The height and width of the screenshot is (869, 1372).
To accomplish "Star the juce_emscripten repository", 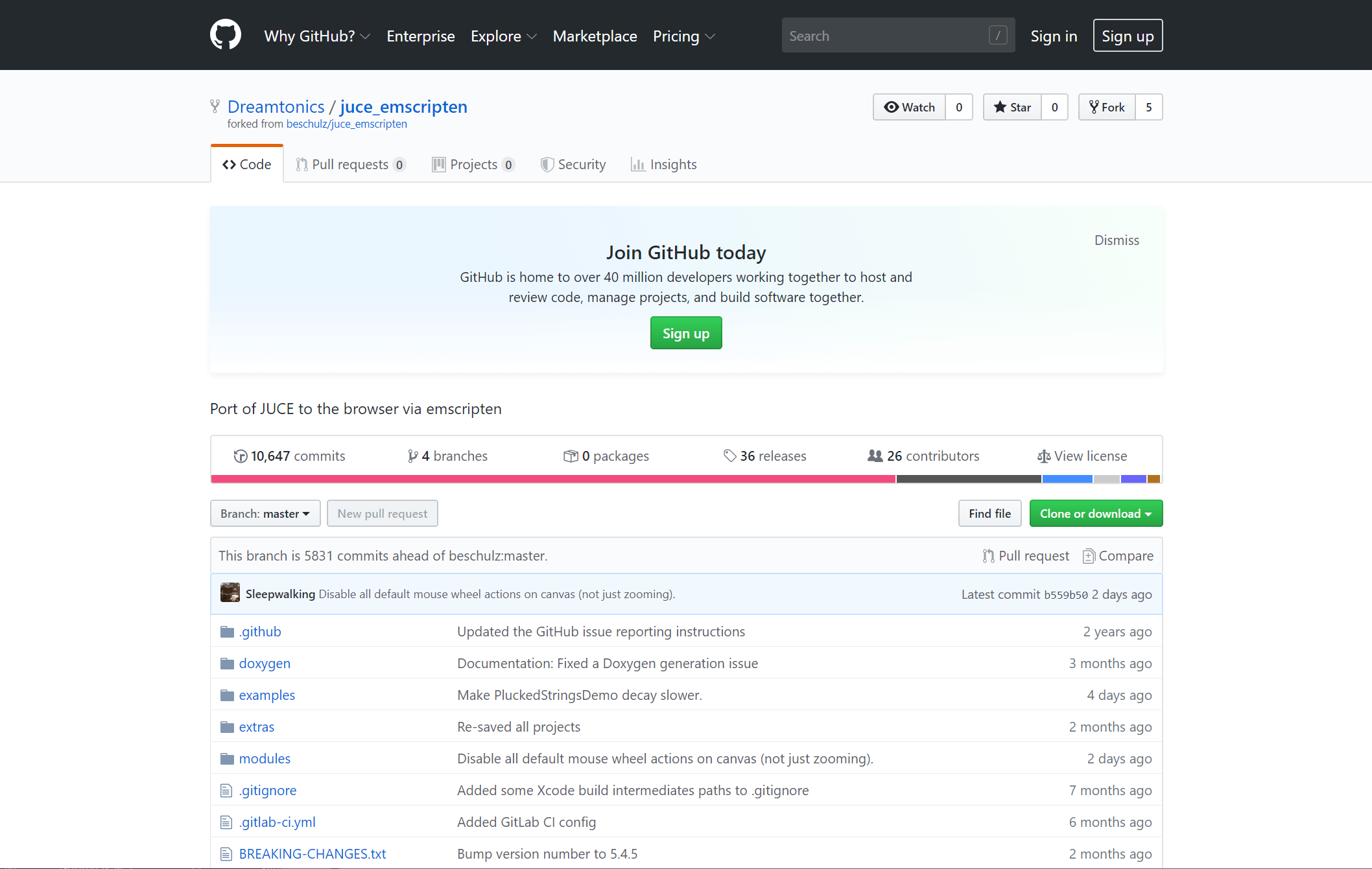I will pyautogui.click(x=1012, y=107).
